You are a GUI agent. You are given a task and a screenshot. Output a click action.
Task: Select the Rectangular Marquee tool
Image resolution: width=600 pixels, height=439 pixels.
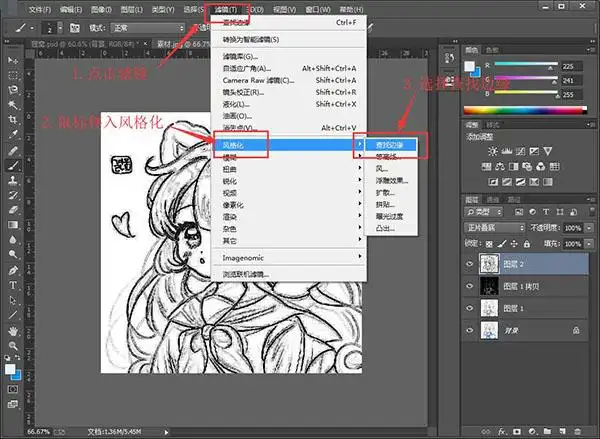(x=13, y=75)
